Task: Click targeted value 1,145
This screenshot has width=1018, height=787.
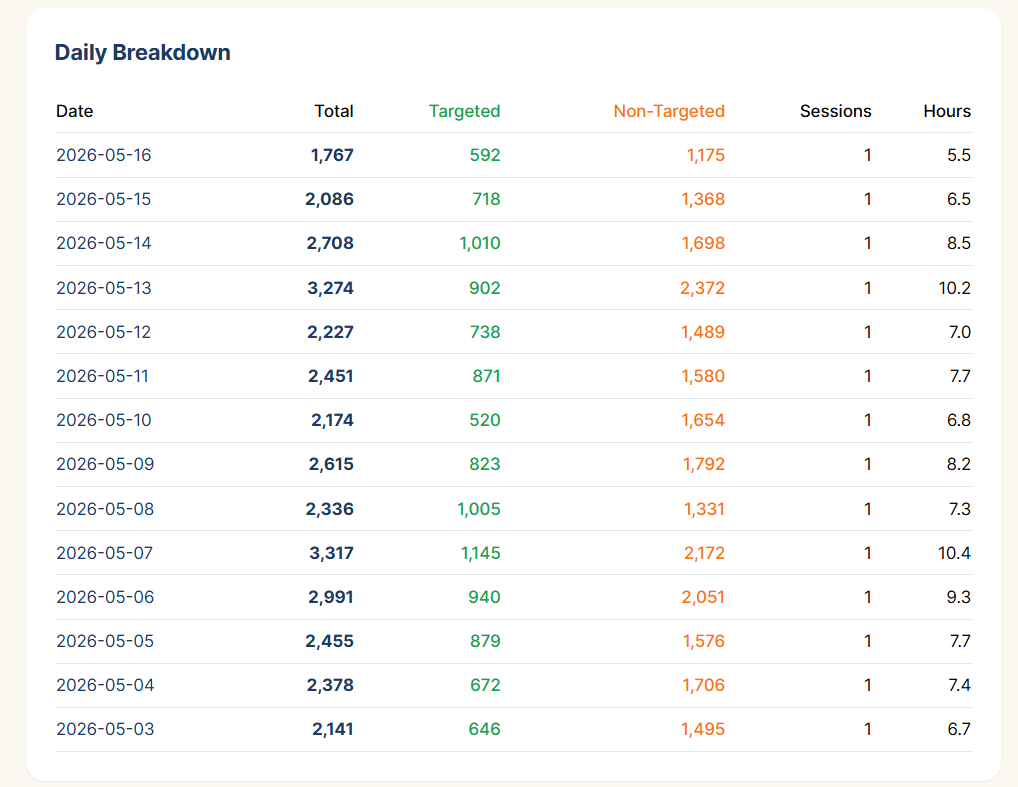Action: (480, 553)
